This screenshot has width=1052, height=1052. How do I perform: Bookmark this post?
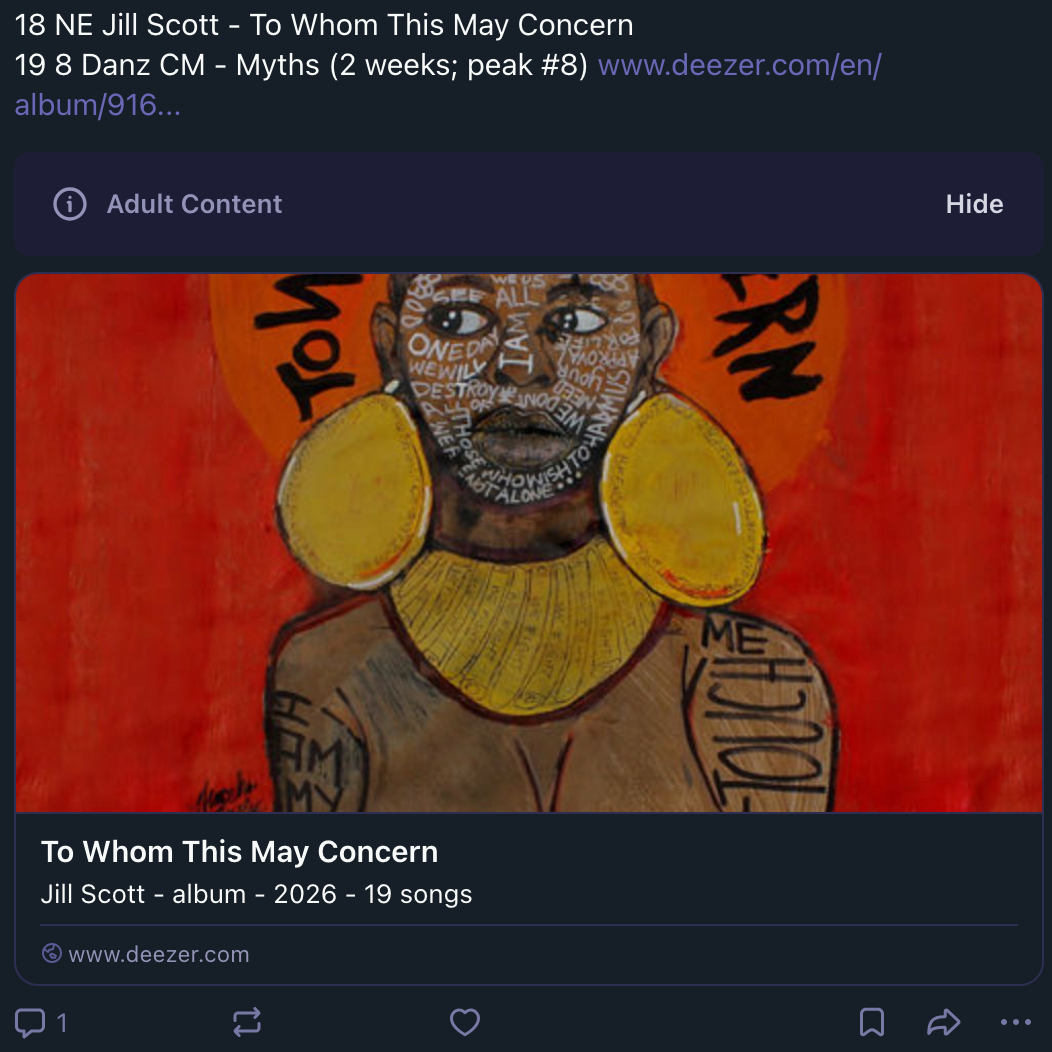point(871,1022)
